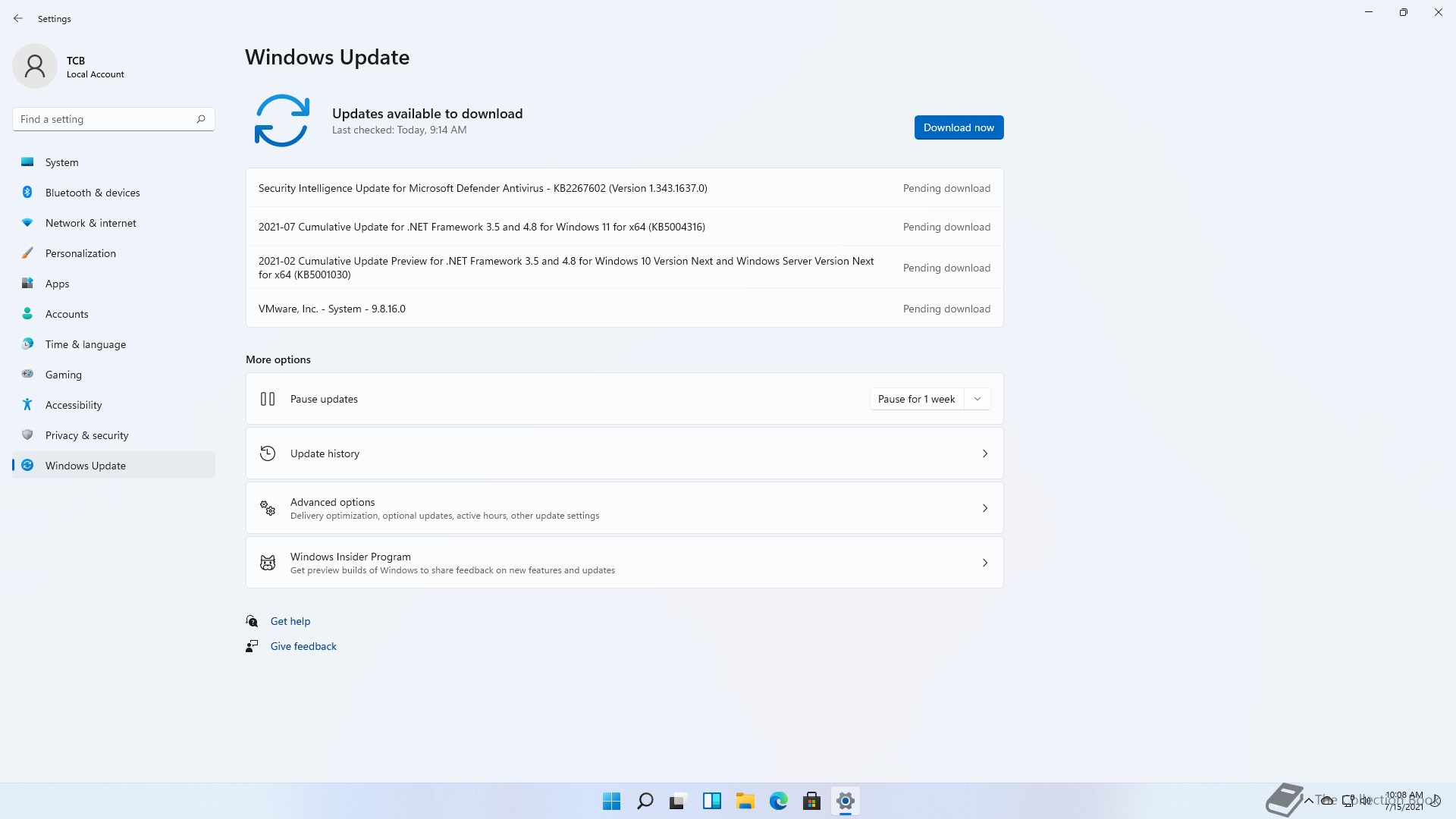The image size is (1456, 819).
Task: Click the KB5004316 .NET Framework update row
Action: [625, 227]
